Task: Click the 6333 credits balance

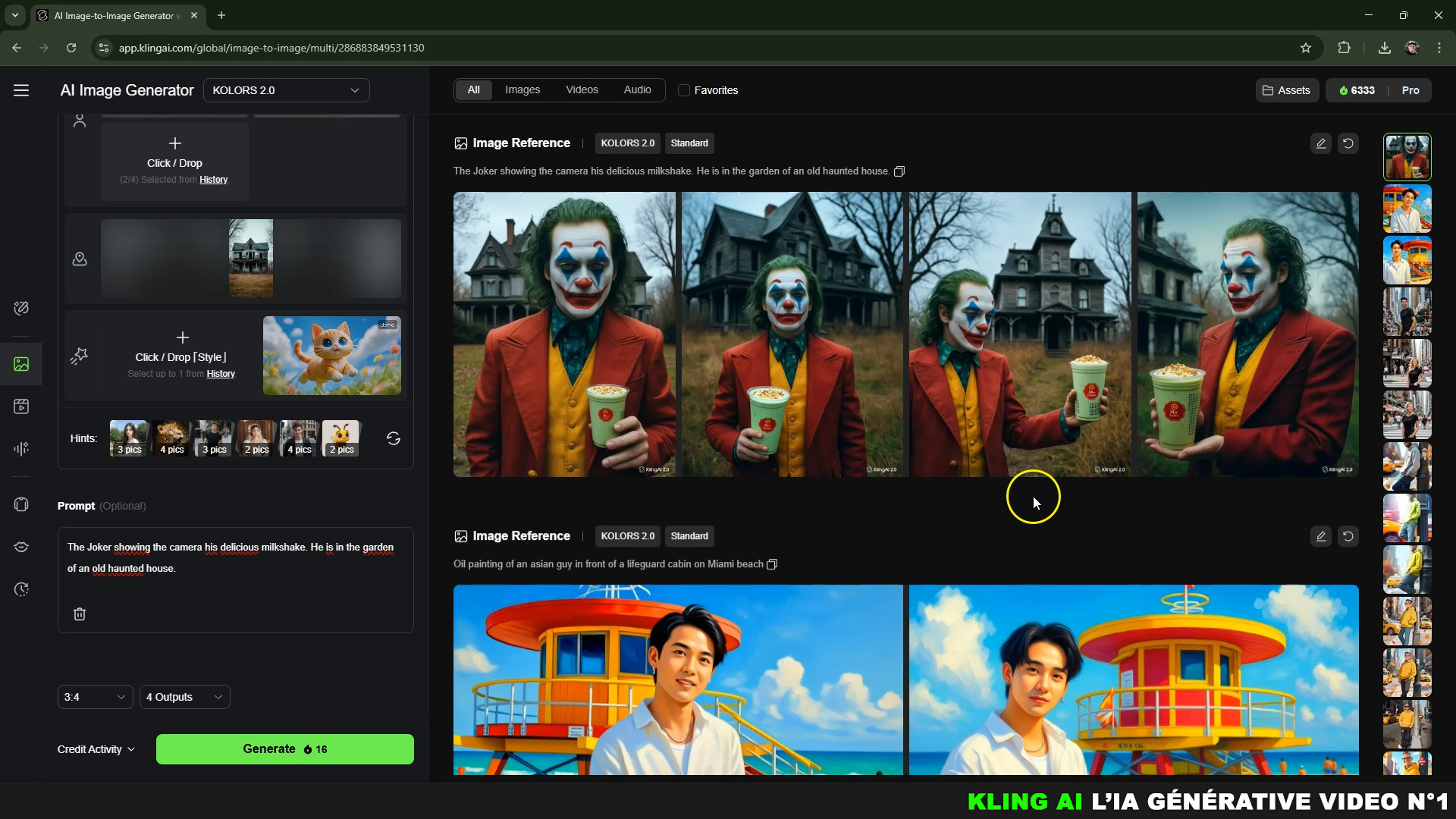Action: [x=1357, y=90]
